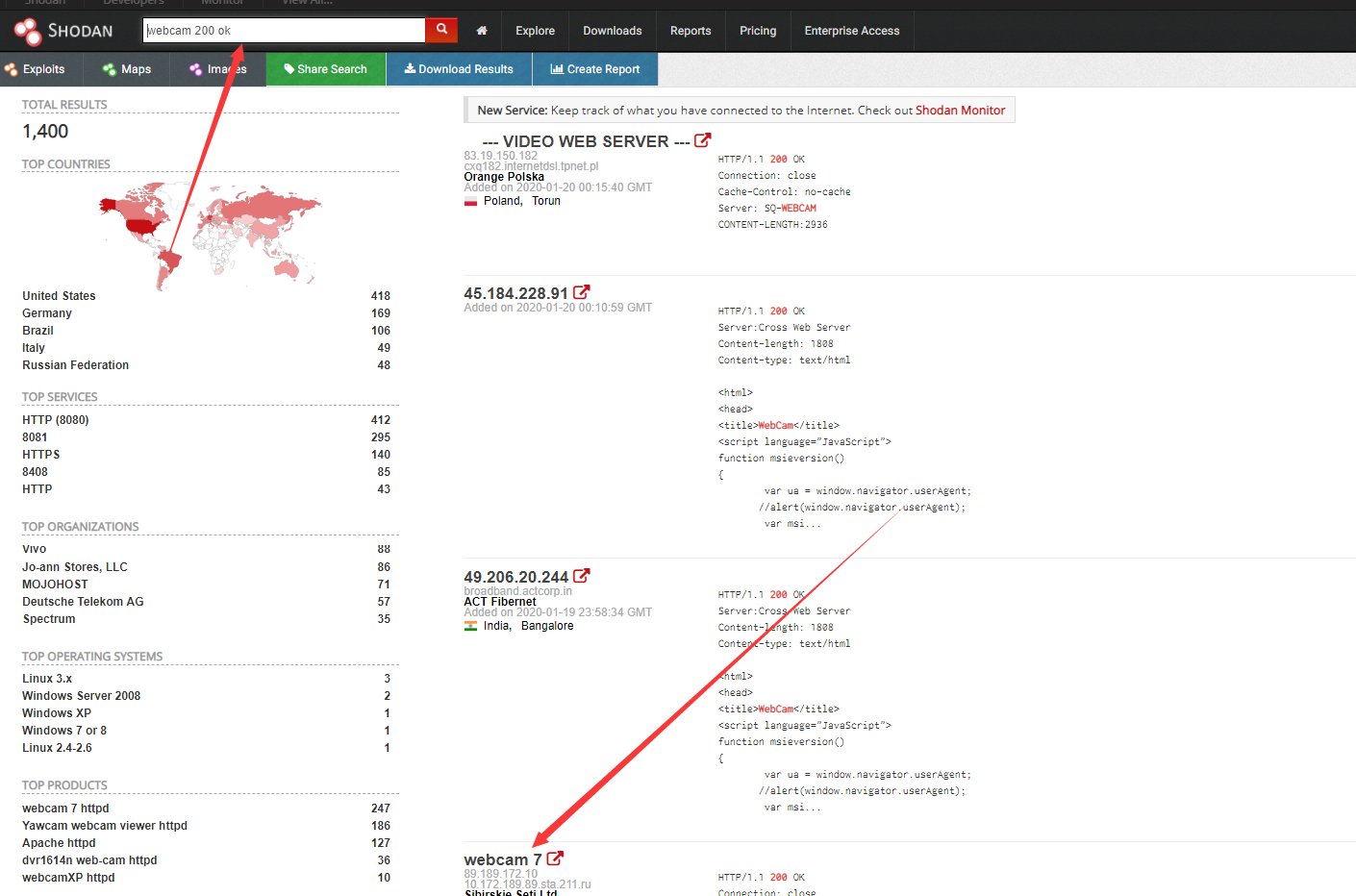Filter by dvr1614n web-cam httpd product

click(x=89, y=860)
